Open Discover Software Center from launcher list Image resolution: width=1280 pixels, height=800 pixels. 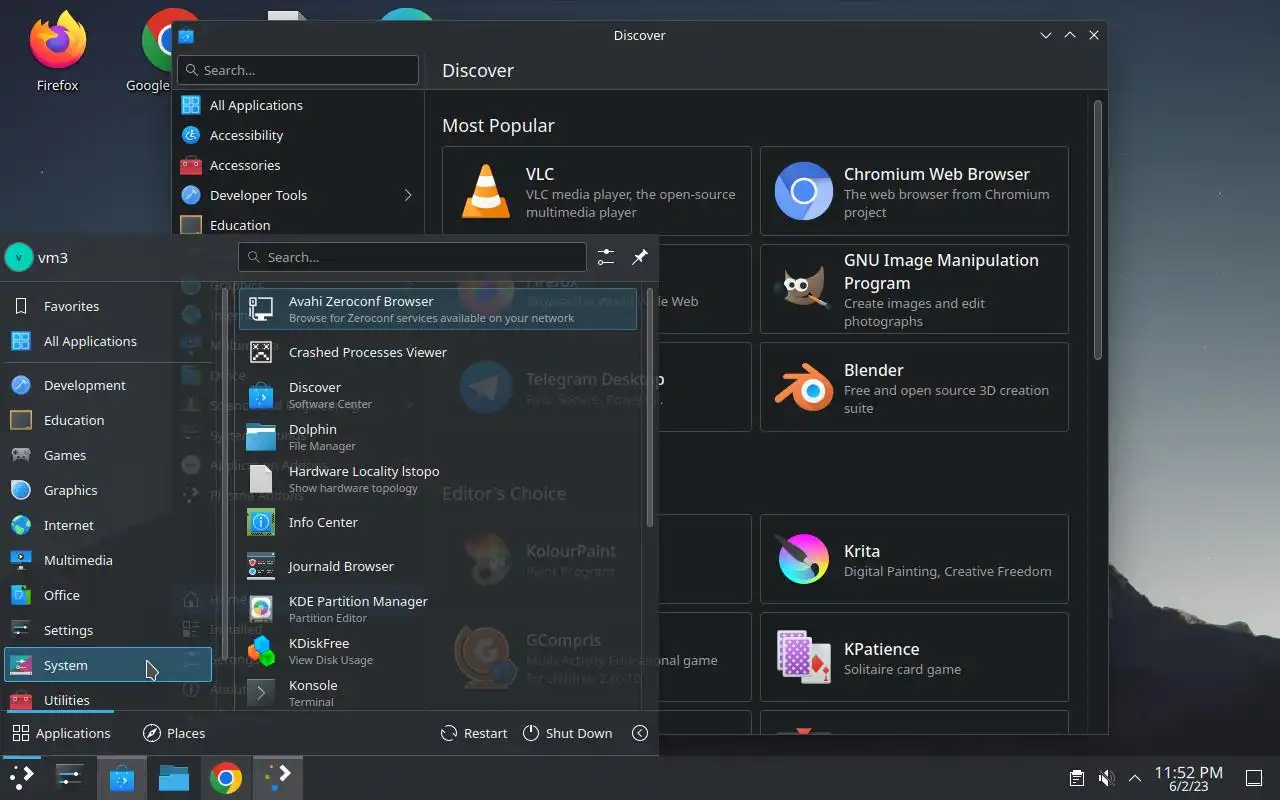pos(438,395)
